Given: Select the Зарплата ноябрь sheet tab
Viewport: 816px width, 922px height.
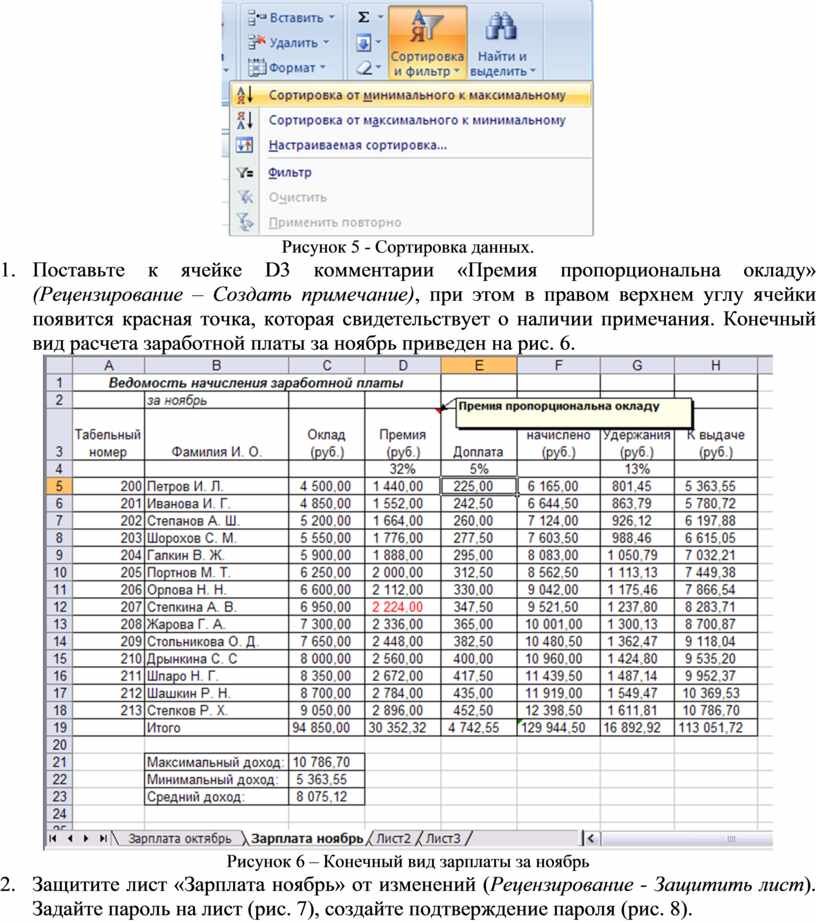Looking at the screenshot, I should click(x=307, y=839).
